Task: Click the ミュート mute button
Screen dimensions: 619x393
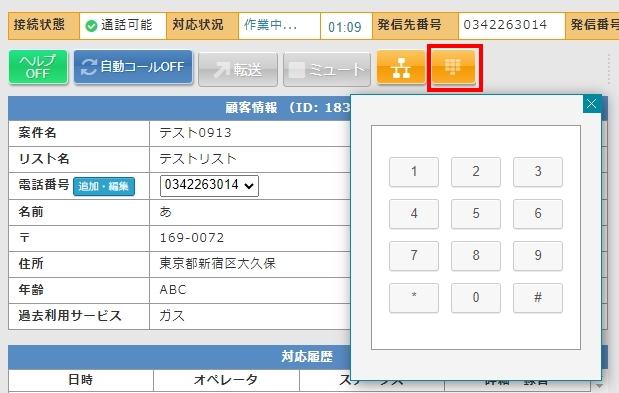Action: point(326,69)
